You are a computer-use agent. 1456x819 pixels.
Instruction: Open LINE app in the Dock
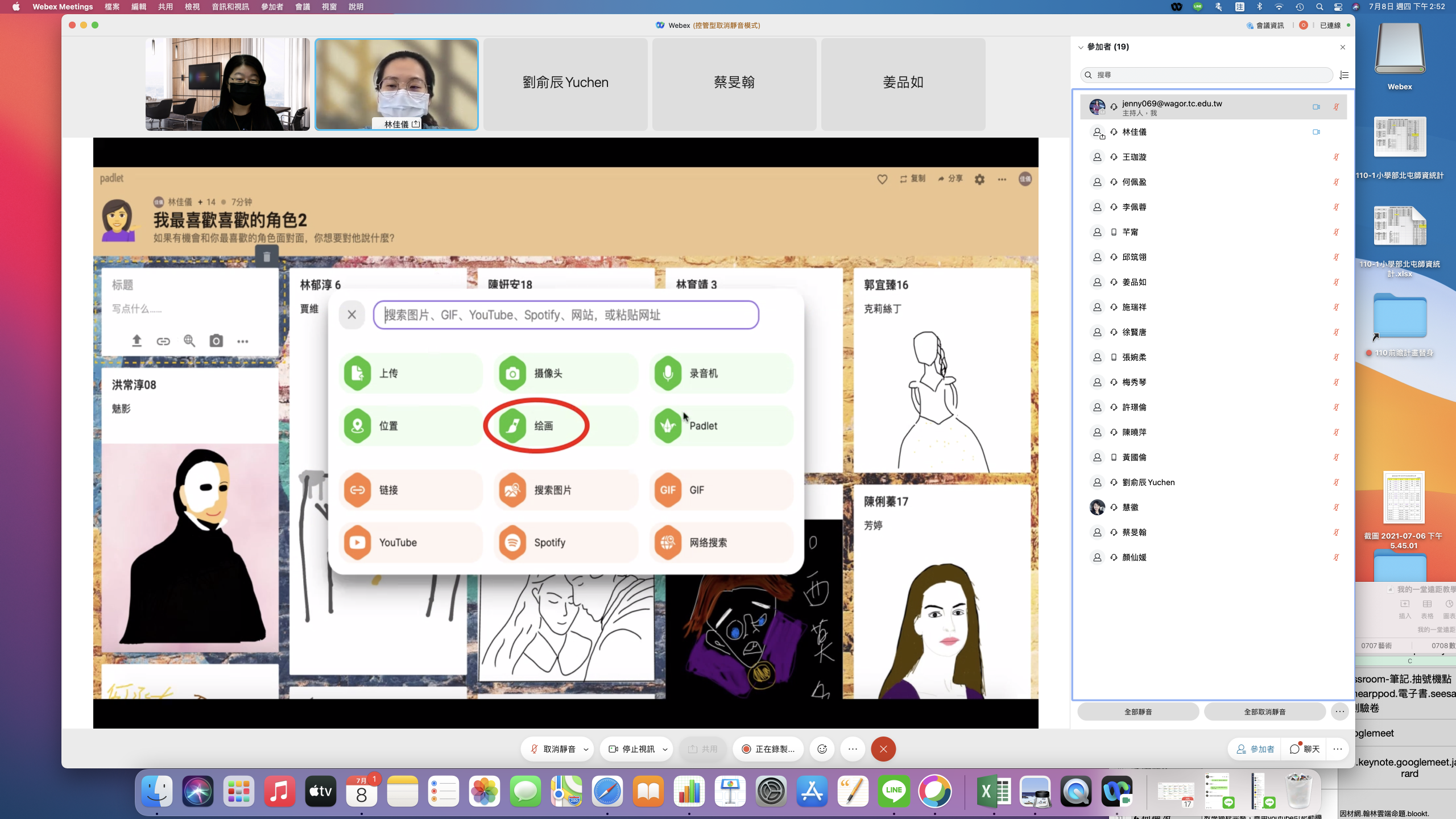point(894,791)
